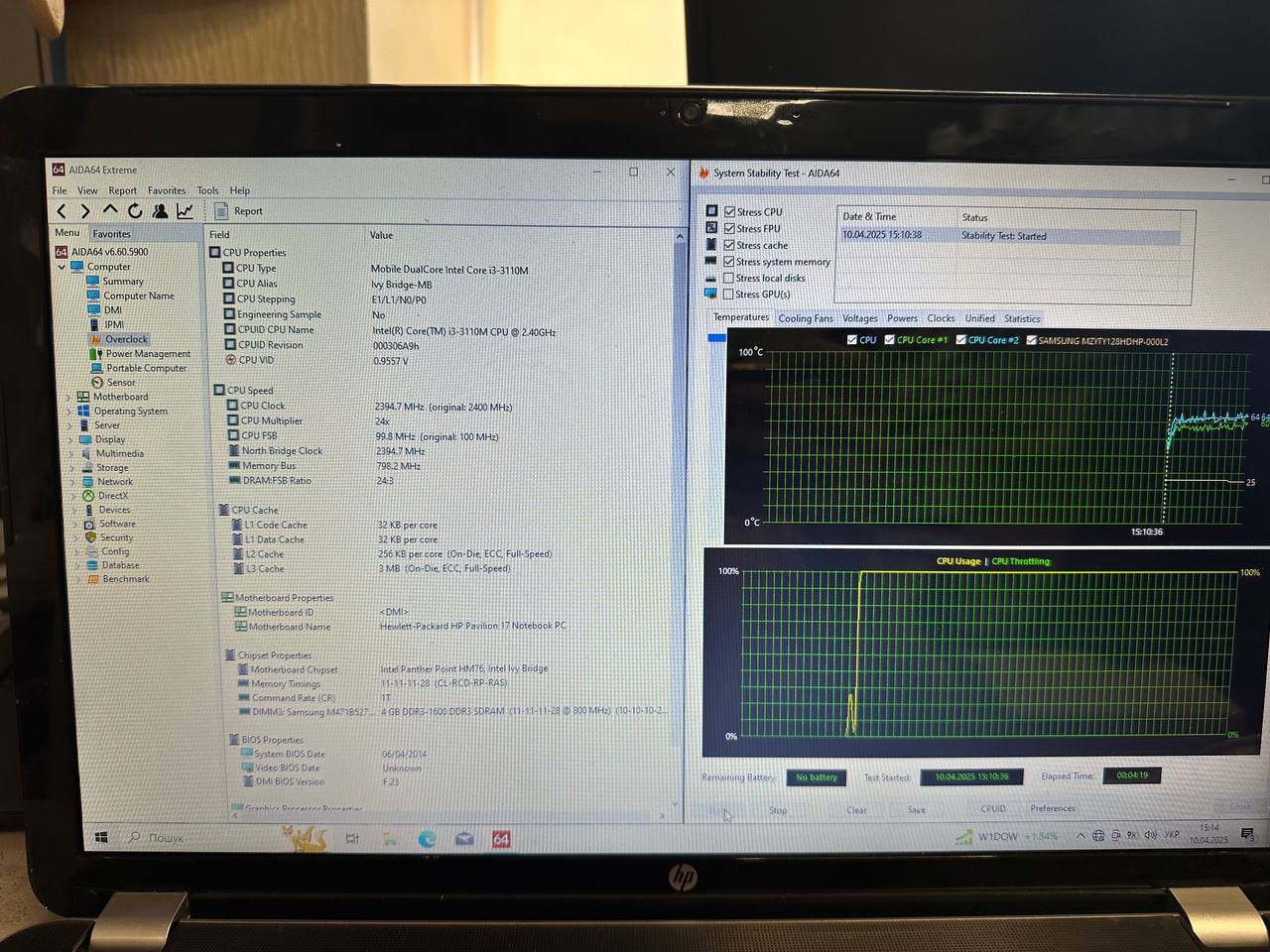Open the Tools menu
Viewport: 1270px width, 952px height.
[207, 190]
